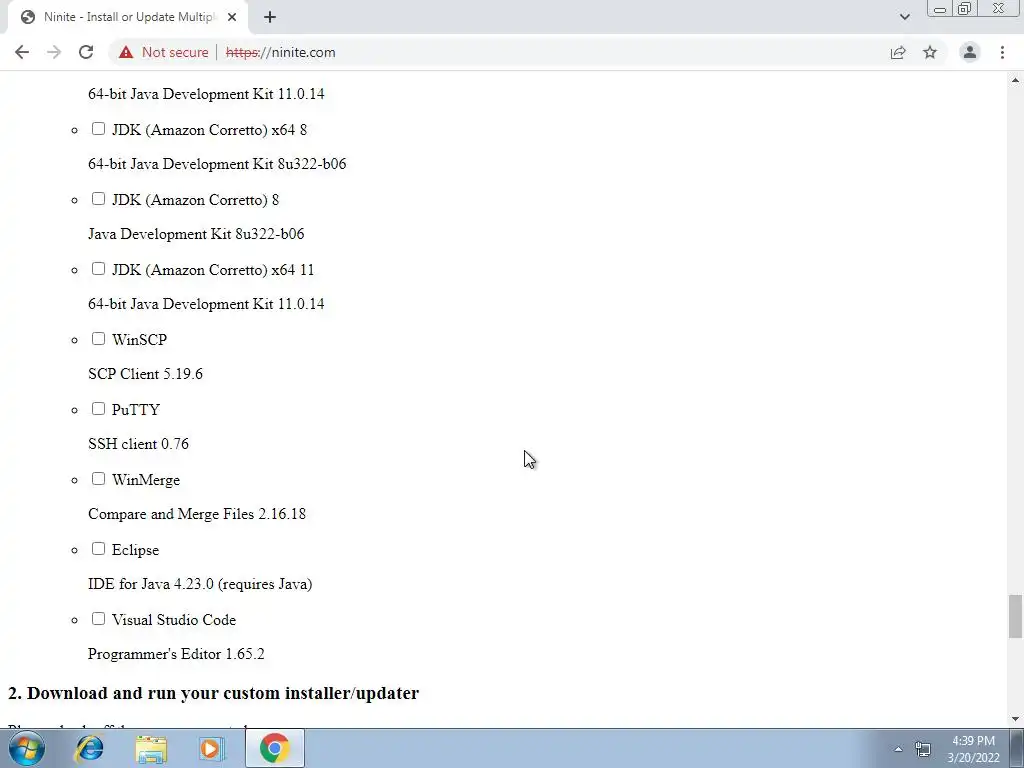Click the 'Download and run your custom installer' heading
Viewport: 1024px width, 768px height.
[x=213, y=693]
